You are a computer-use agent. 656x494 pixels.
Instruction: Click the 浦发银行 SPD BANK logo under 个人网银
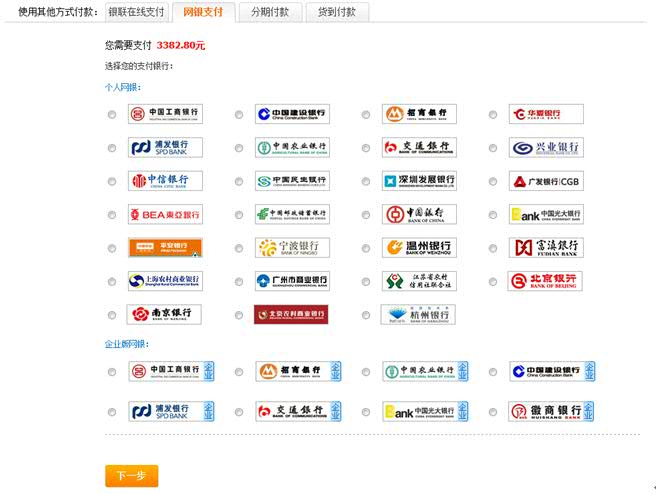165,147
